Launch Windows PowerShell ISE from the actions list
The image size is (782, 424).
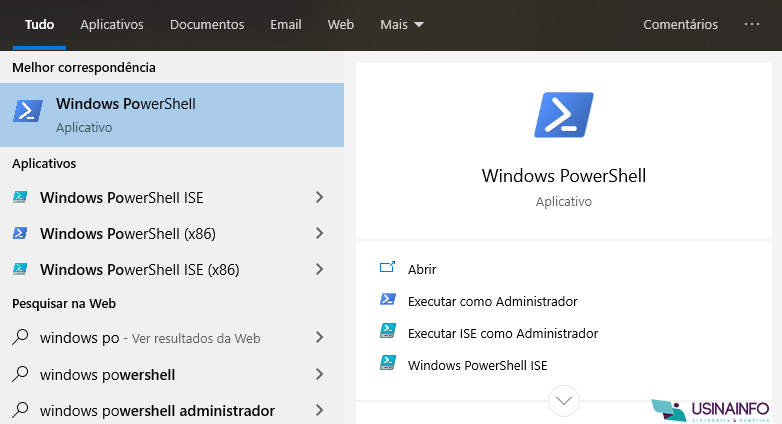[477, 365]
